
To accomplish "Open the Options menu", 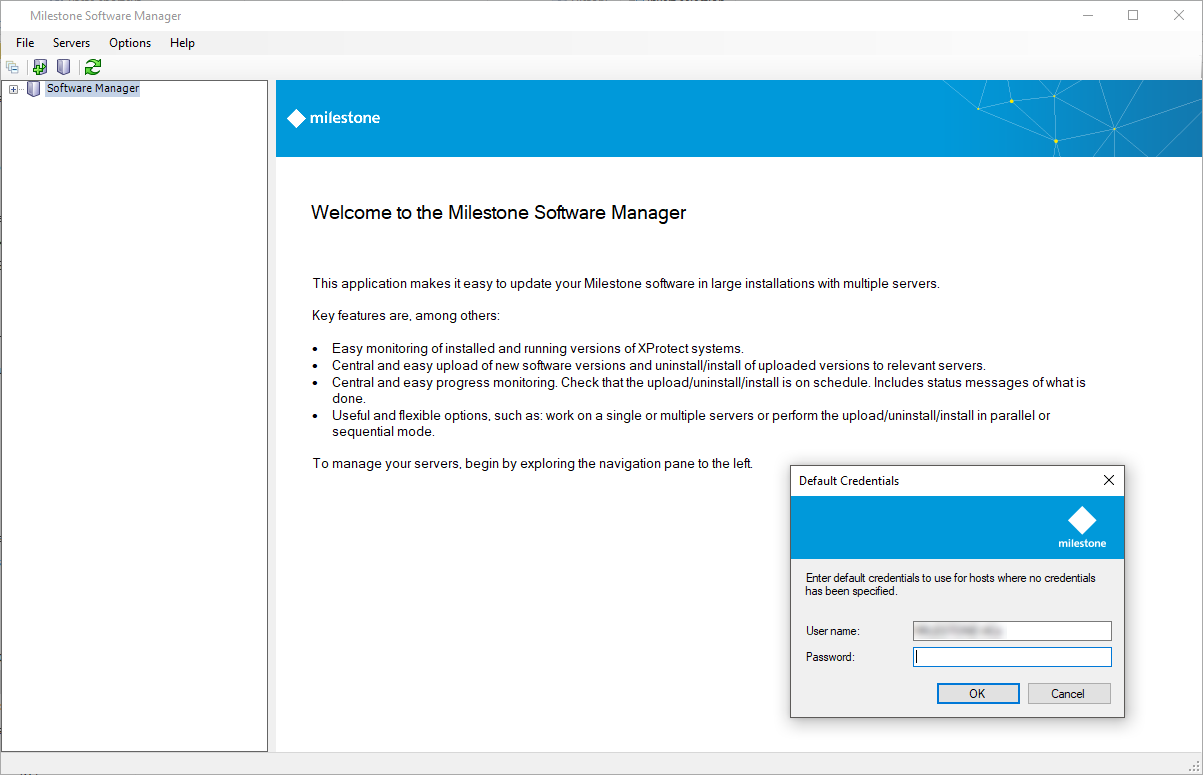I will 130,43.
